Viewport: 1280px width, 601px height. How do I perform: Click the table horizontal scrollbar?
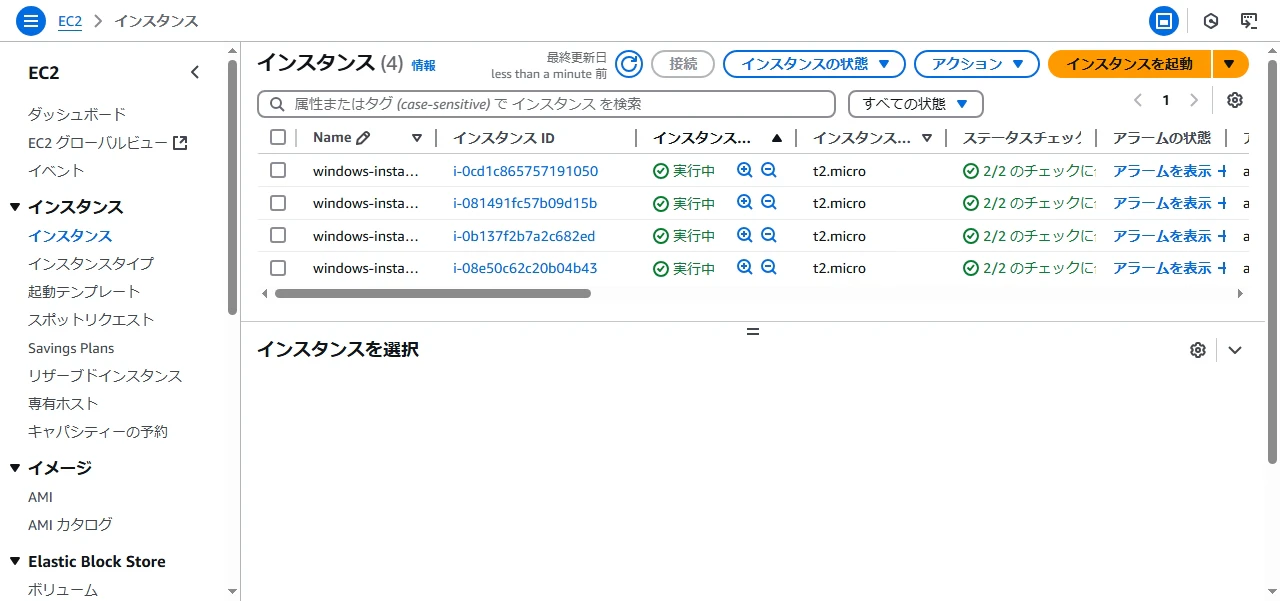point(433,294)
